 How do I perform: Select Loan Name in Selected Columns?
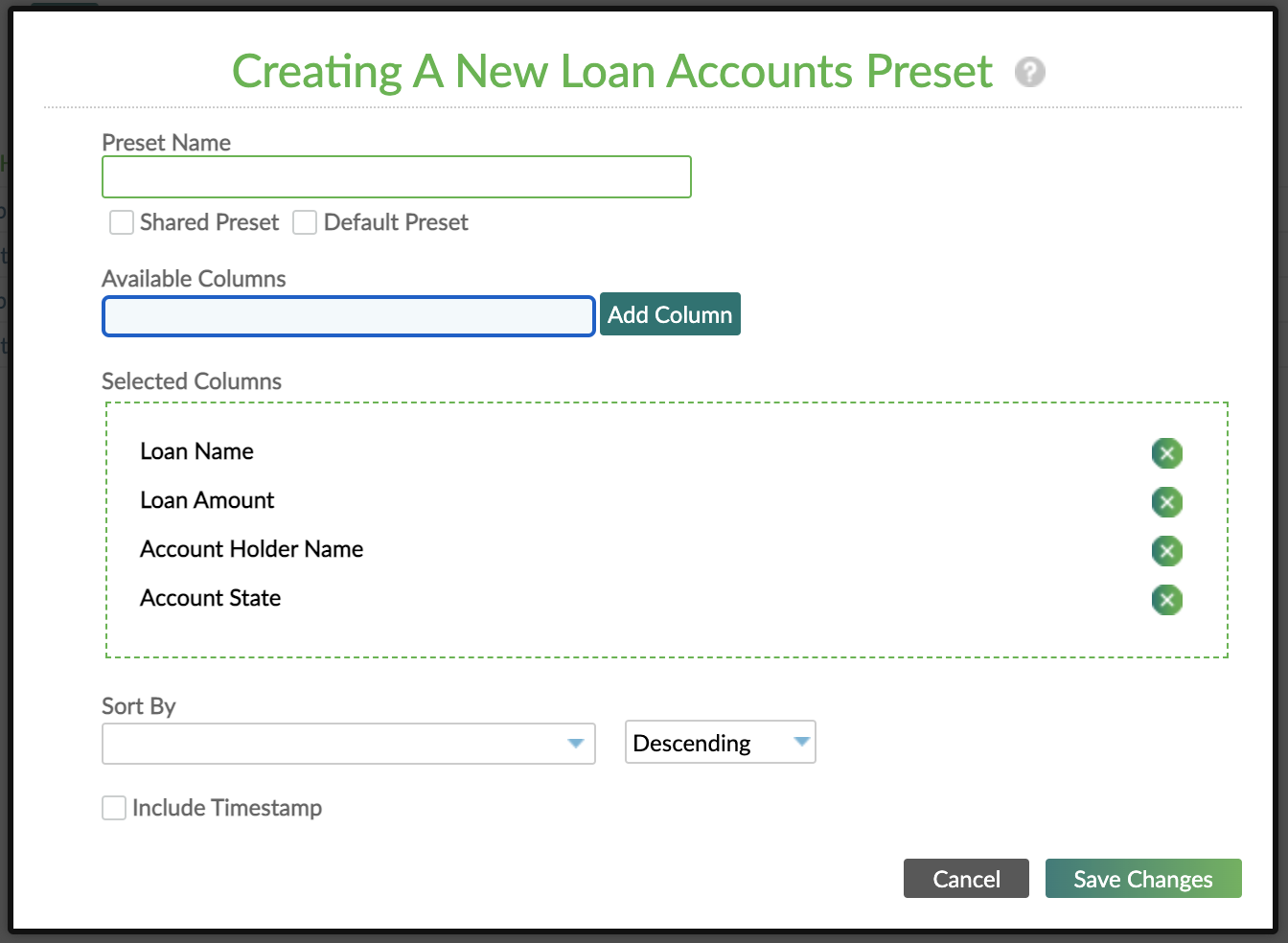(x=196, y=451)
